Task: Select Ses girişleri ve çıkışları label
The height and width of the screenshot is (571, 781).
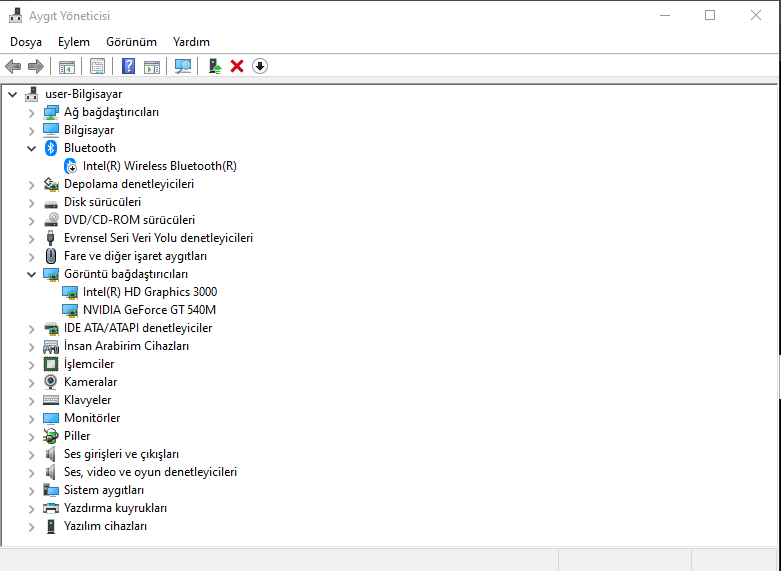Action: point(122,454)
